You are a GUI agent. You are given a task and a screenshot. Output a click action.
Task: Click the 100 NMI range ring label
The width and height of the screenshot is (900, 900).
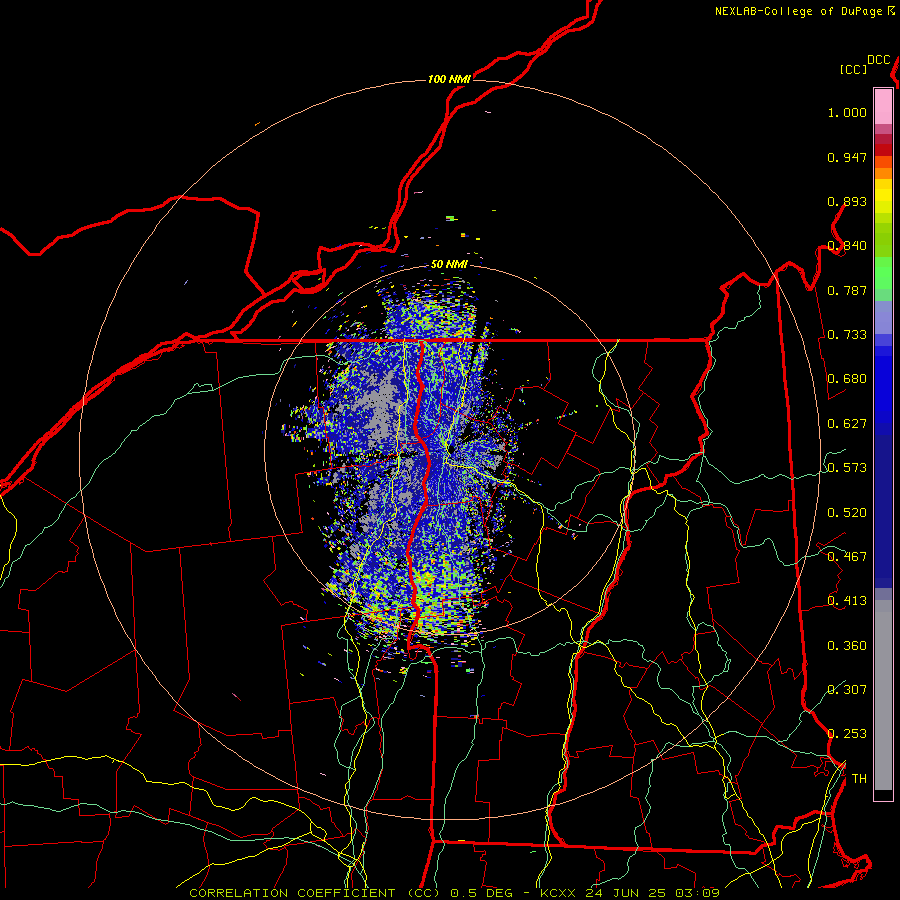click(449, 79)
